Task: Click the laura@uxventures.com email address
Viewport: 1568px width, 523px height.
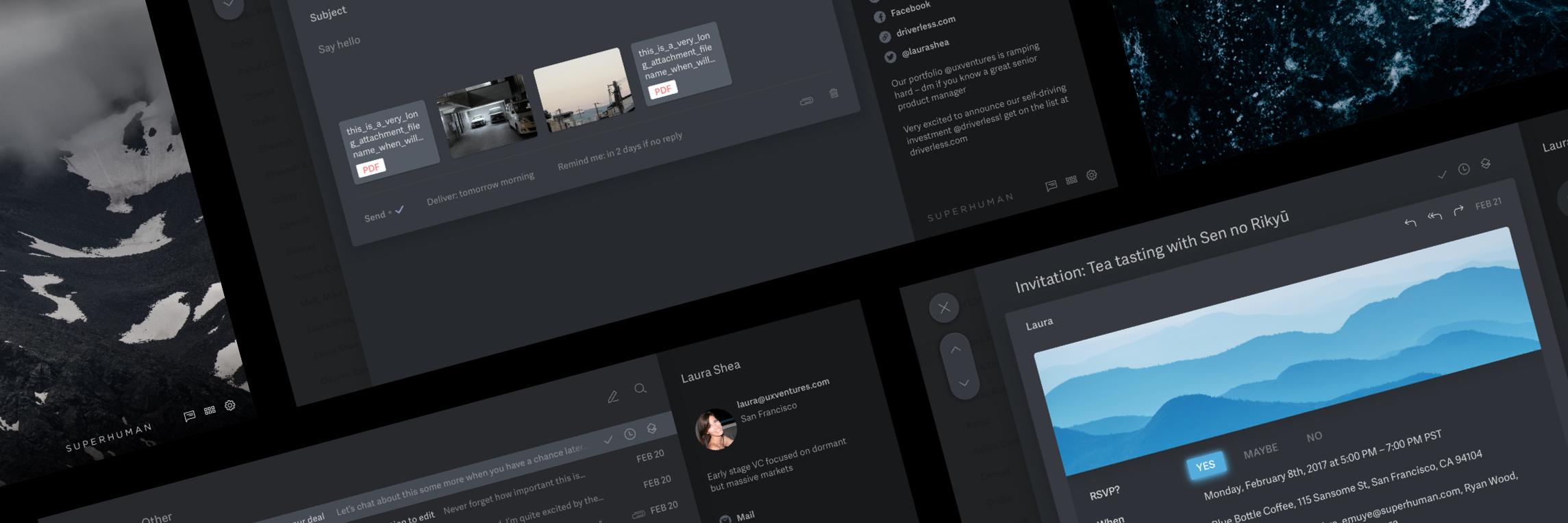Action: [783, 393]
